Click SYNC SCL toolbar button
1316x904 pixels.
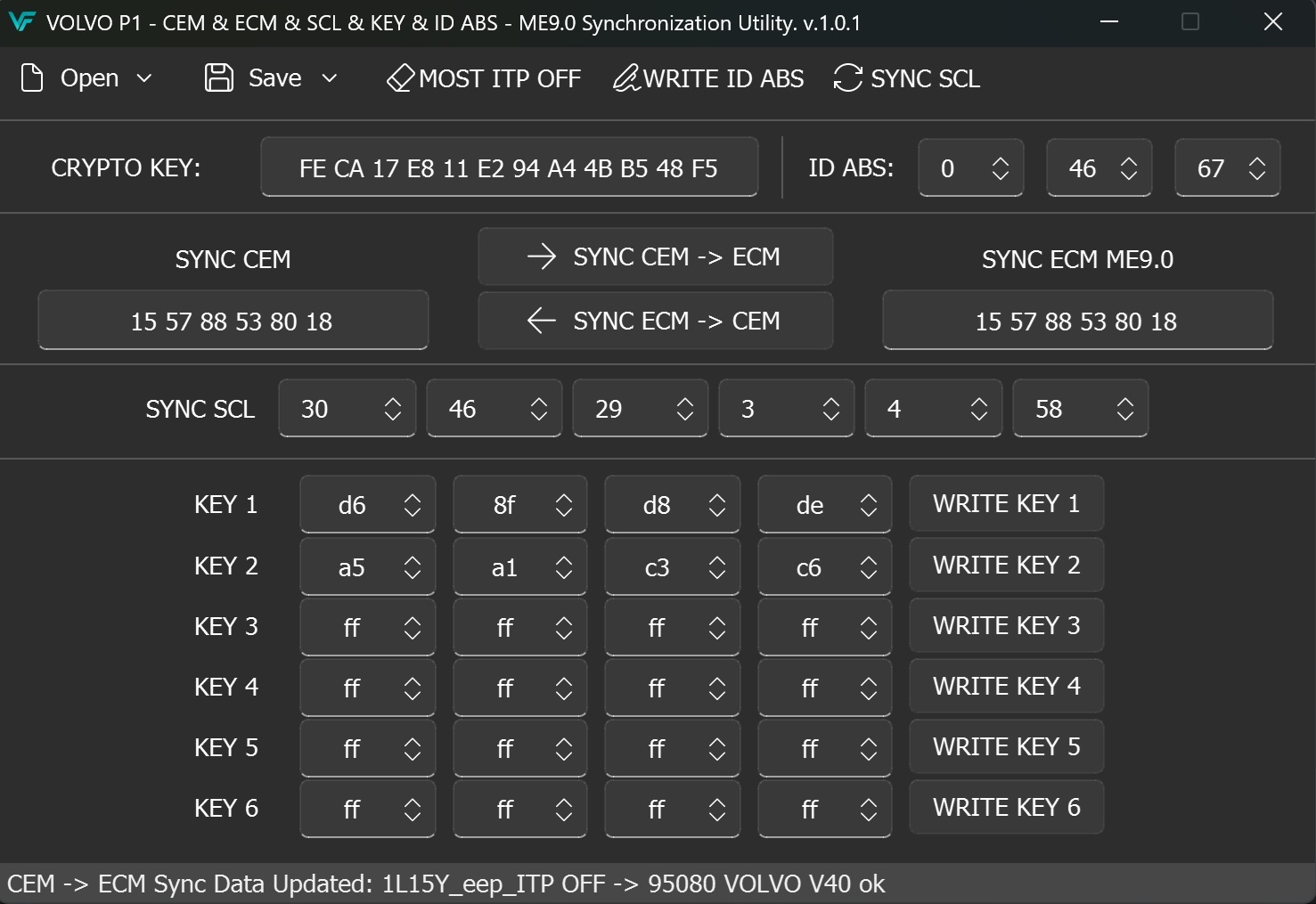point(907,78)
